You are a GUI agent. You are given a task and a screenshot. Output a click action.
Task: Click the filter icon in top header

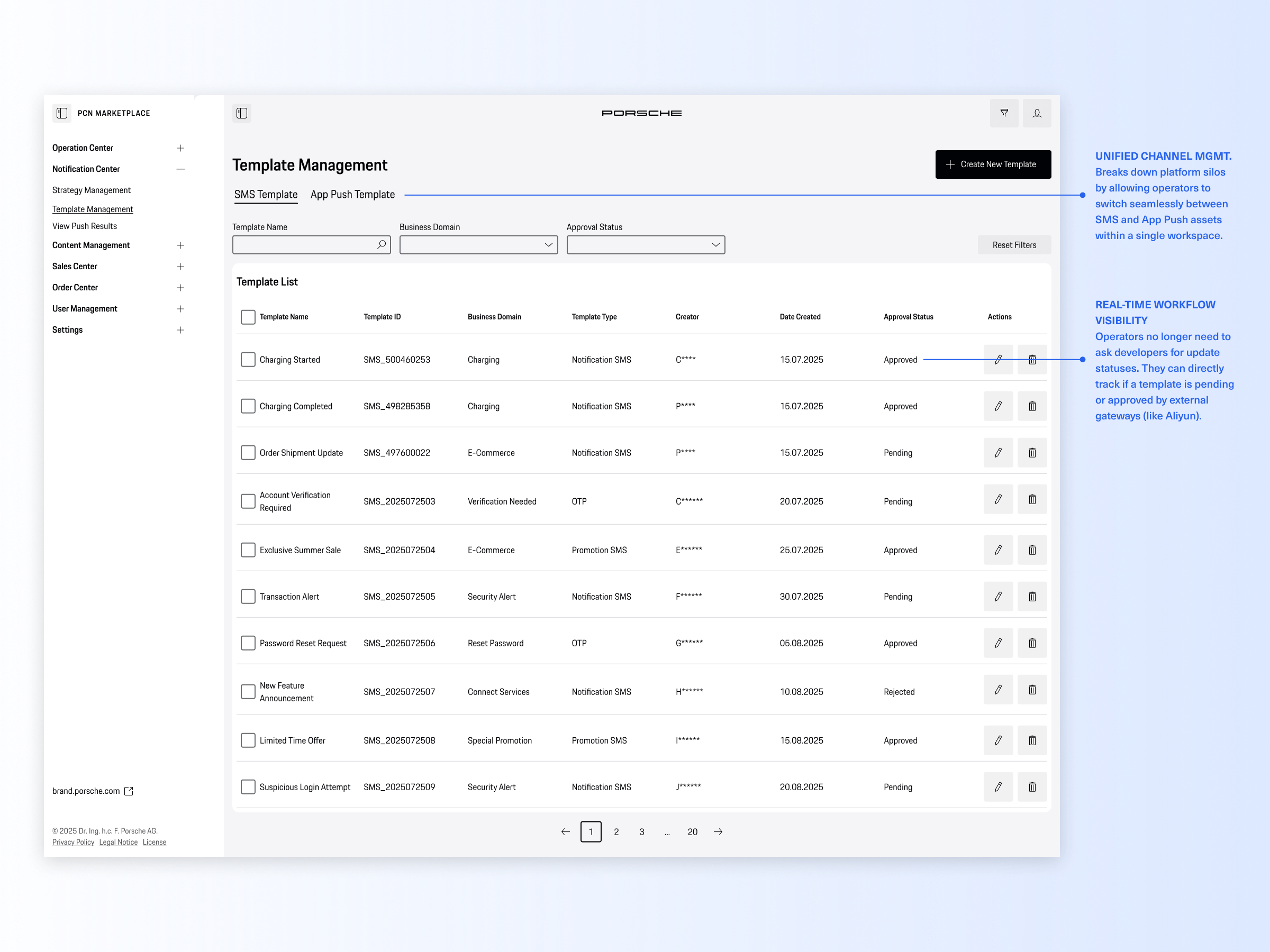pyautogui.click(x=1004, y=113)
